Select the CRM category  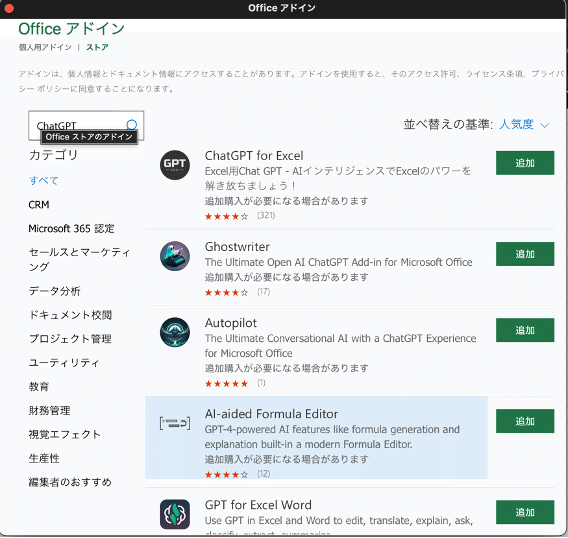click(x=39, y=205)
